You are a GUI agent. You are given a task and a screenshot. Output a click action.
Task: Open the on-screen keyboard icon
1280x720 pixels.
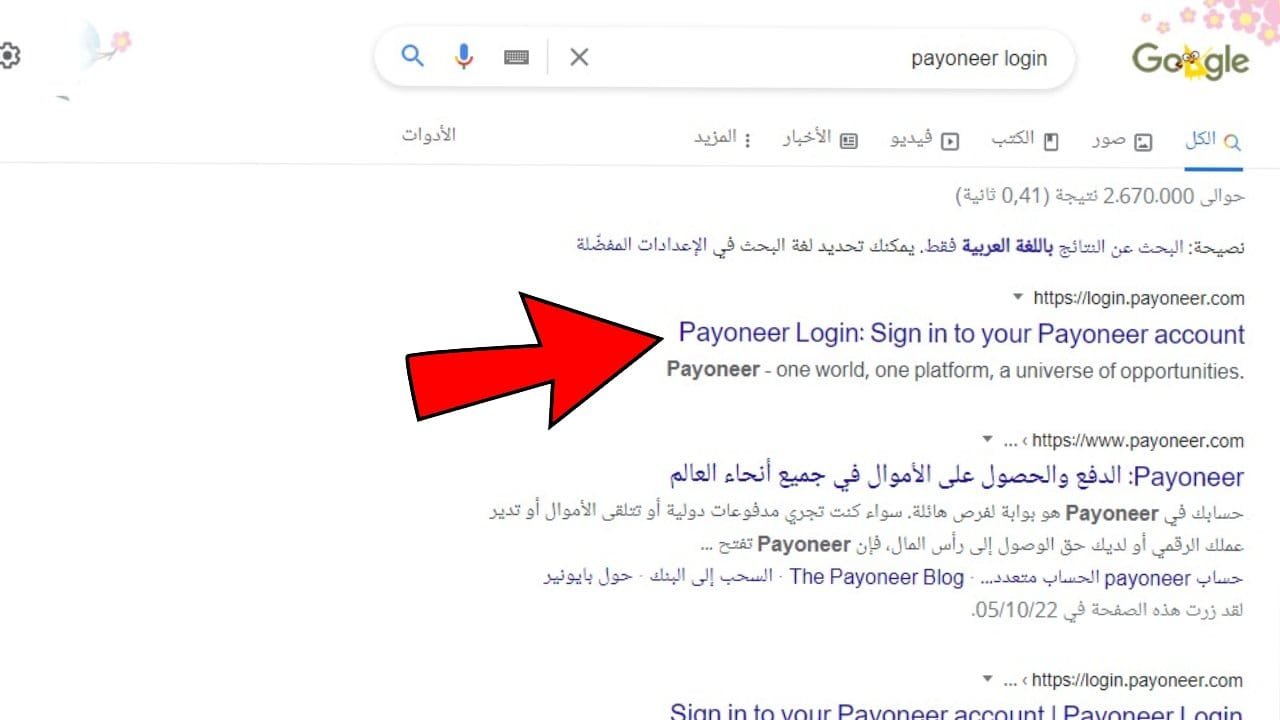coord(516,57)
